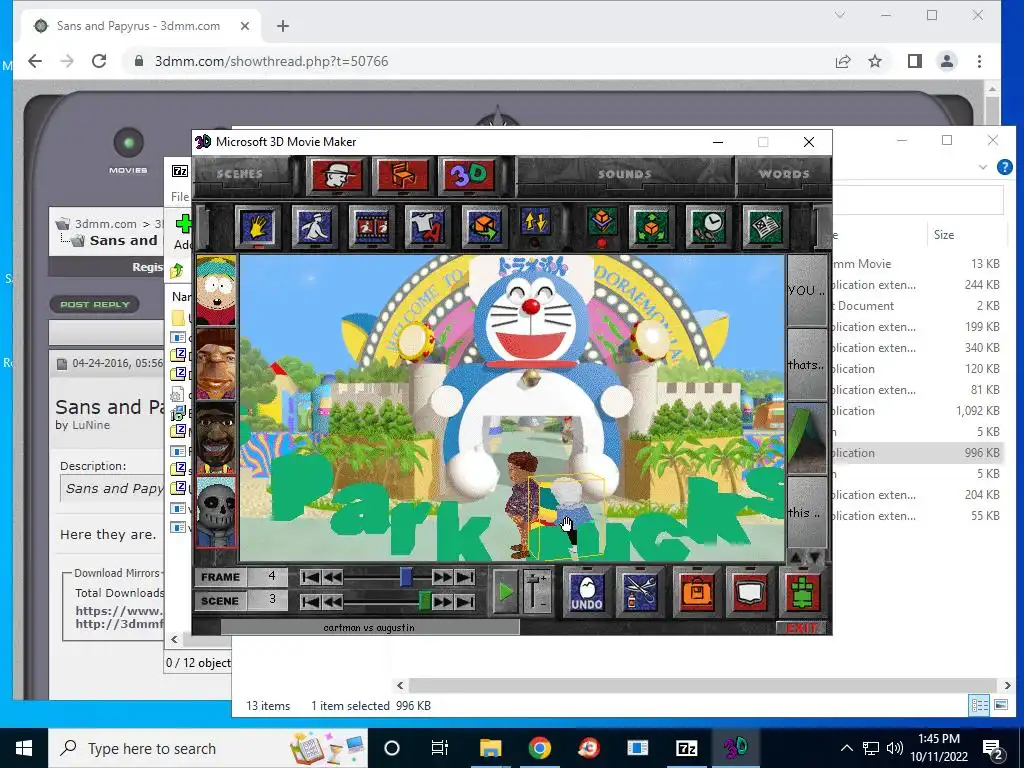The height and width of the screenshot is (768, 1024).
Task: Select the resize cube with green arrows tool
Action: point(651,227)
